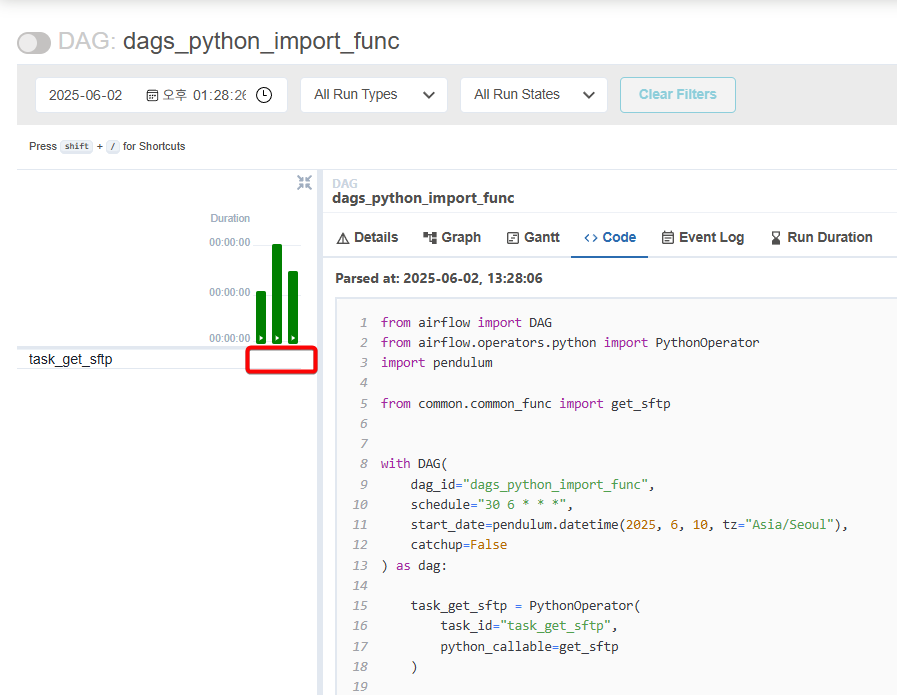This screenshot has height=695, width=897.
Task: Click the 'Parsed at: 2025-06-02, 13:28:06' text
Action: tap(439, 279)
